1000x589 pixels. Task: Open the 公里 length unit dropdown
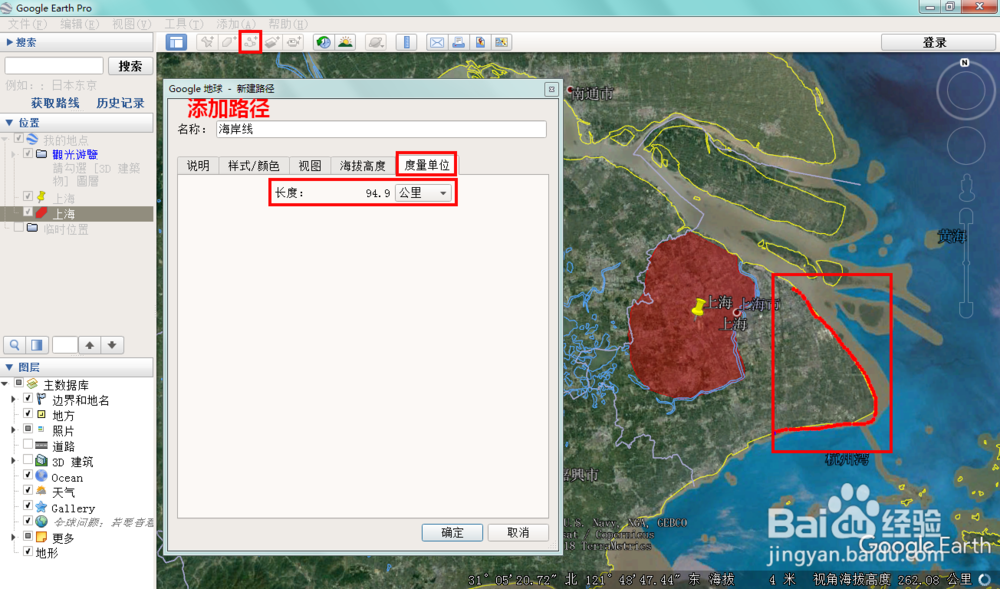pyautogui.click(x=423, y=193)
